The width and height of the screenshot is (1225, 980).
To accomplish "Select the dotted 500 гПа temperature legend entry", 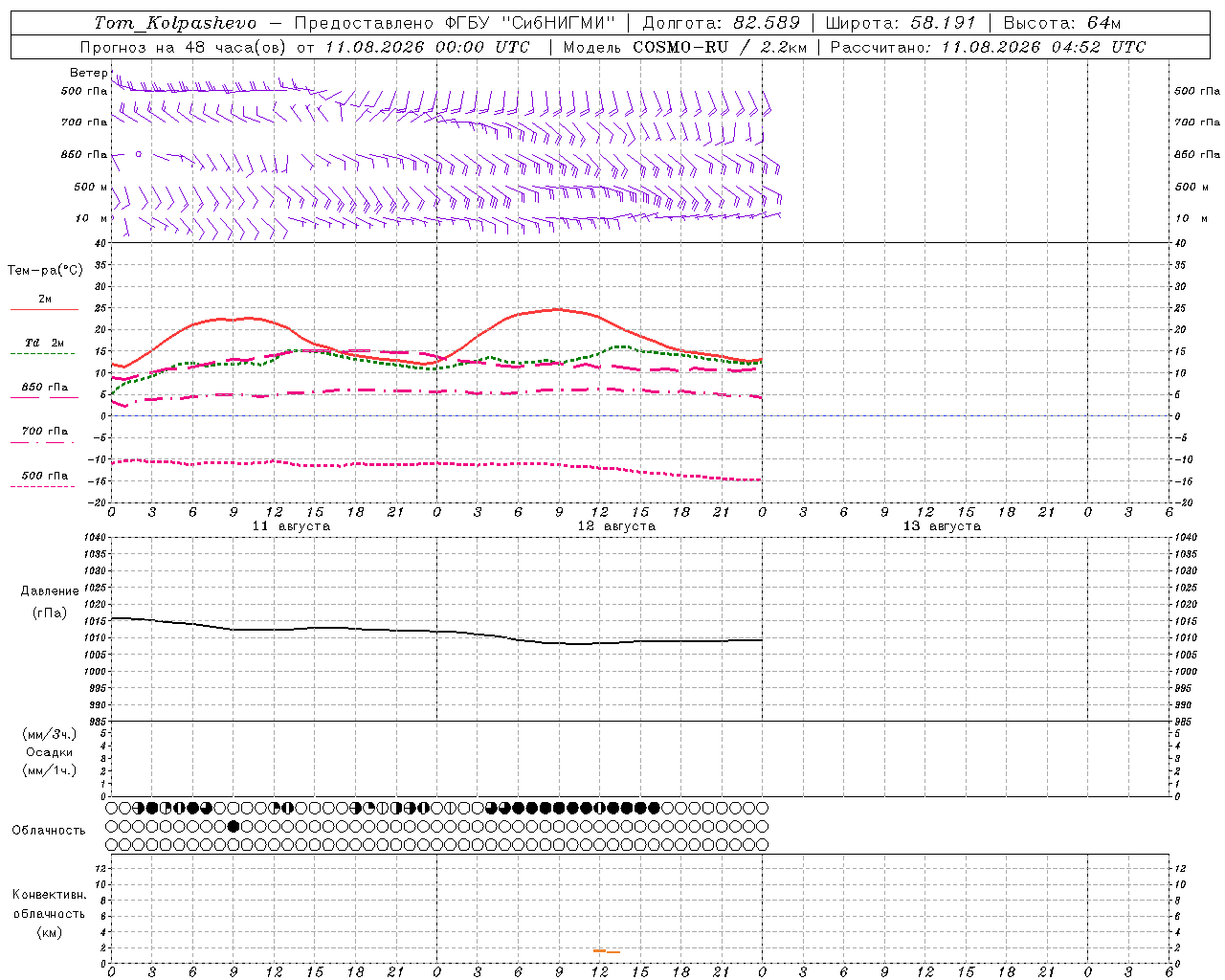I will pos(45,480).
